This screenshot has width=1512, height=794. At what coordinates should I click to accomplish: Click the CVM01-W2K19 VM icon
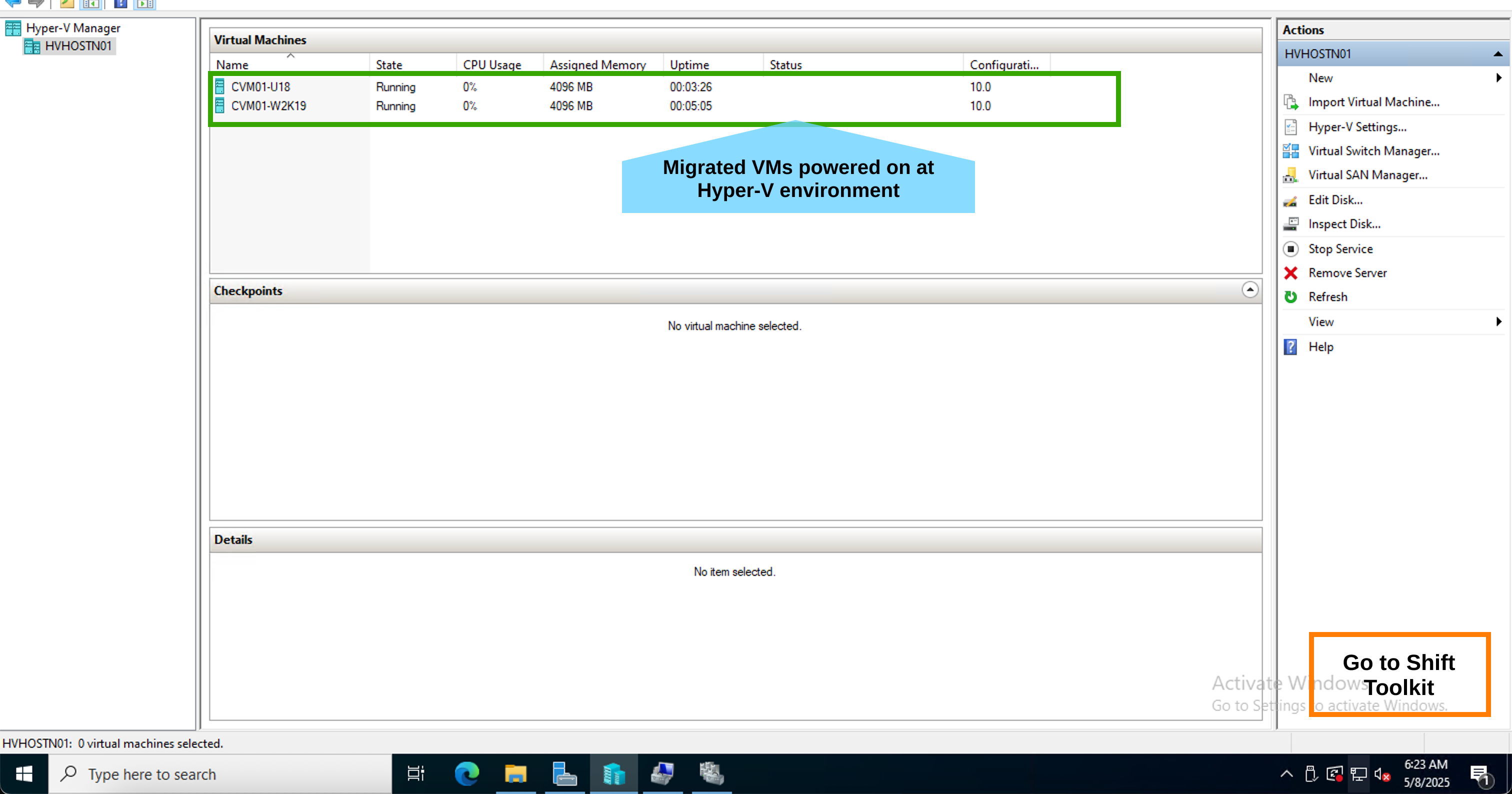tap(219, 105)
